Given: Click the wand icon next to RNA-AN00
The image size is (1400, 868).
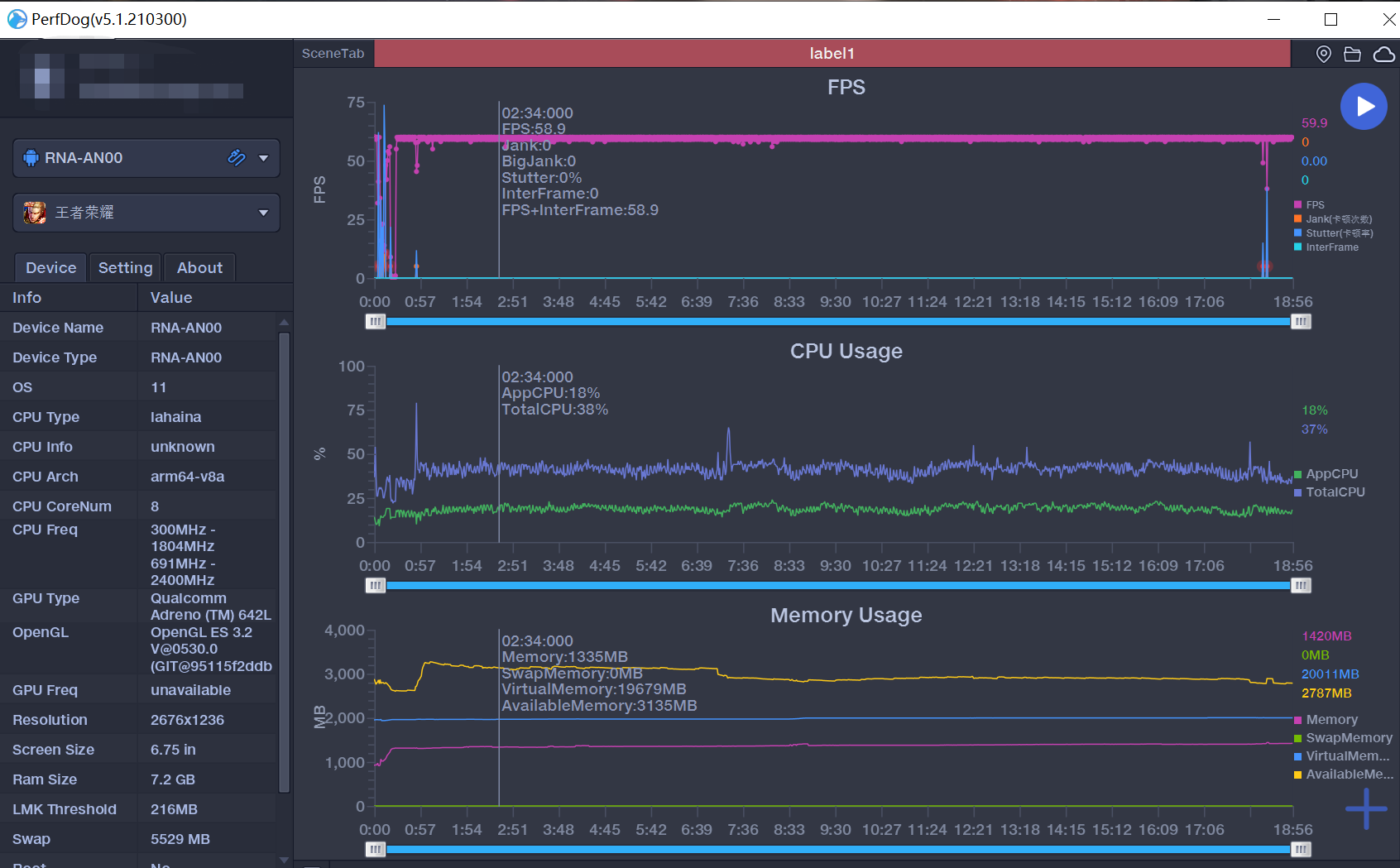Looking at the screenshot, I should click(237, 157).
